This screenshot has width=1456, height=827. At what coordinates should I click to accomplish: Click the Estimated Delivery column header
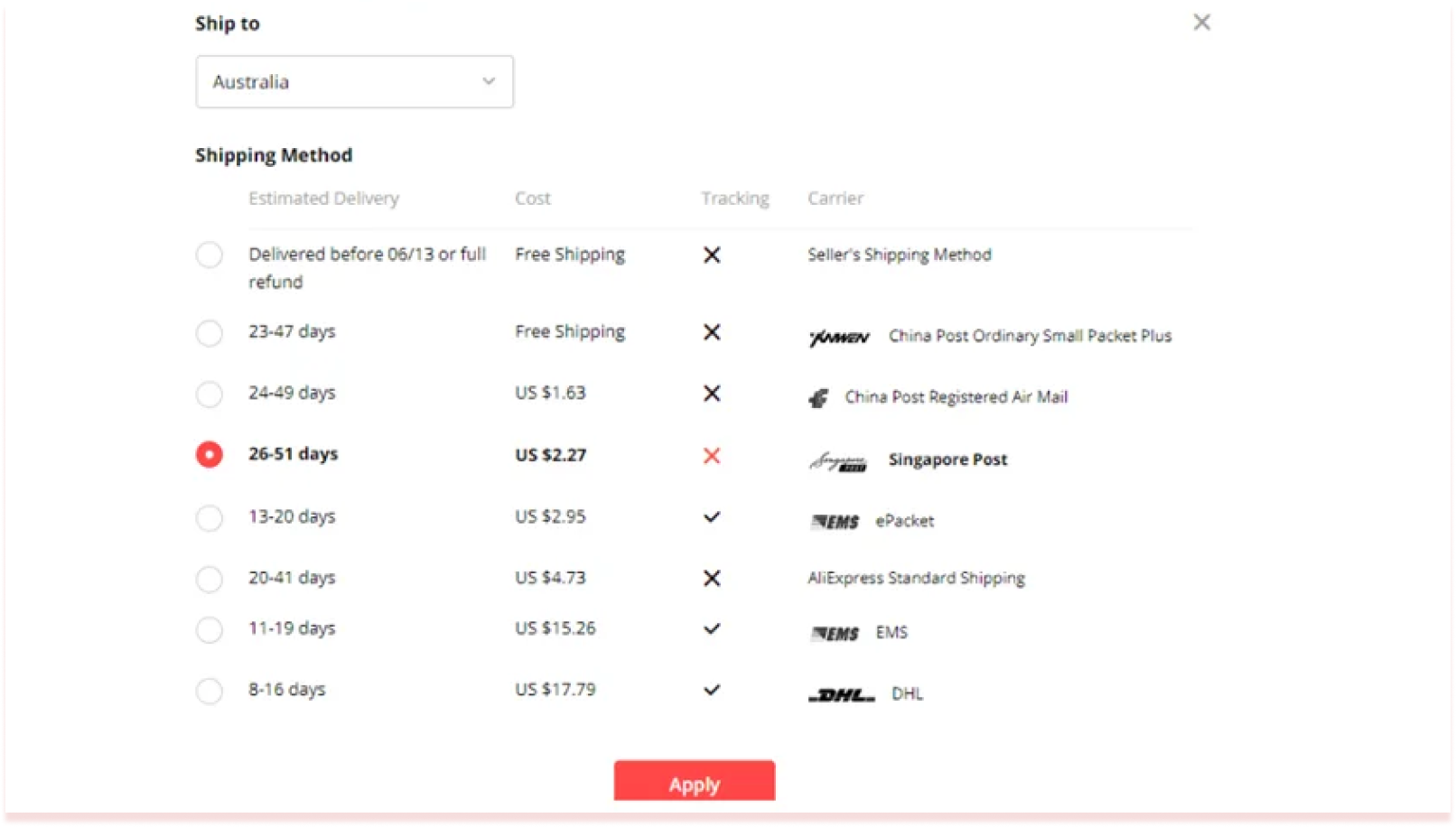click(323, 199)
